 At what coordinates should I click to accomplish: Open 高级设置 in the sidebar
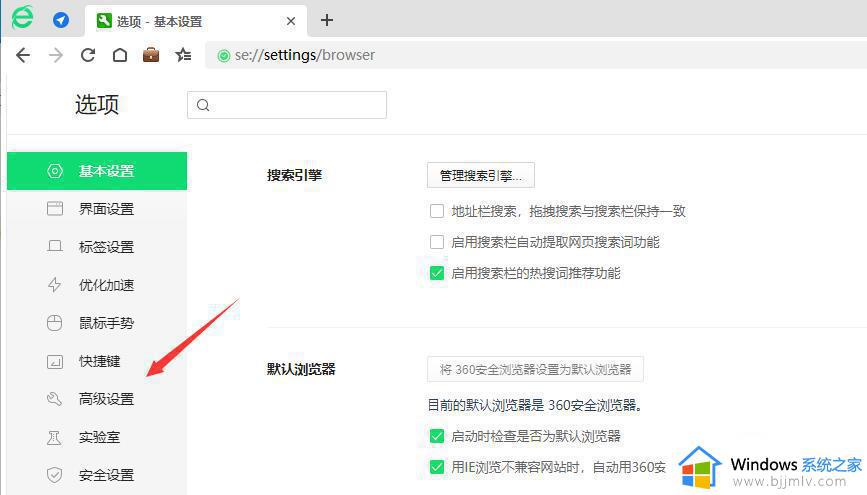97,399
